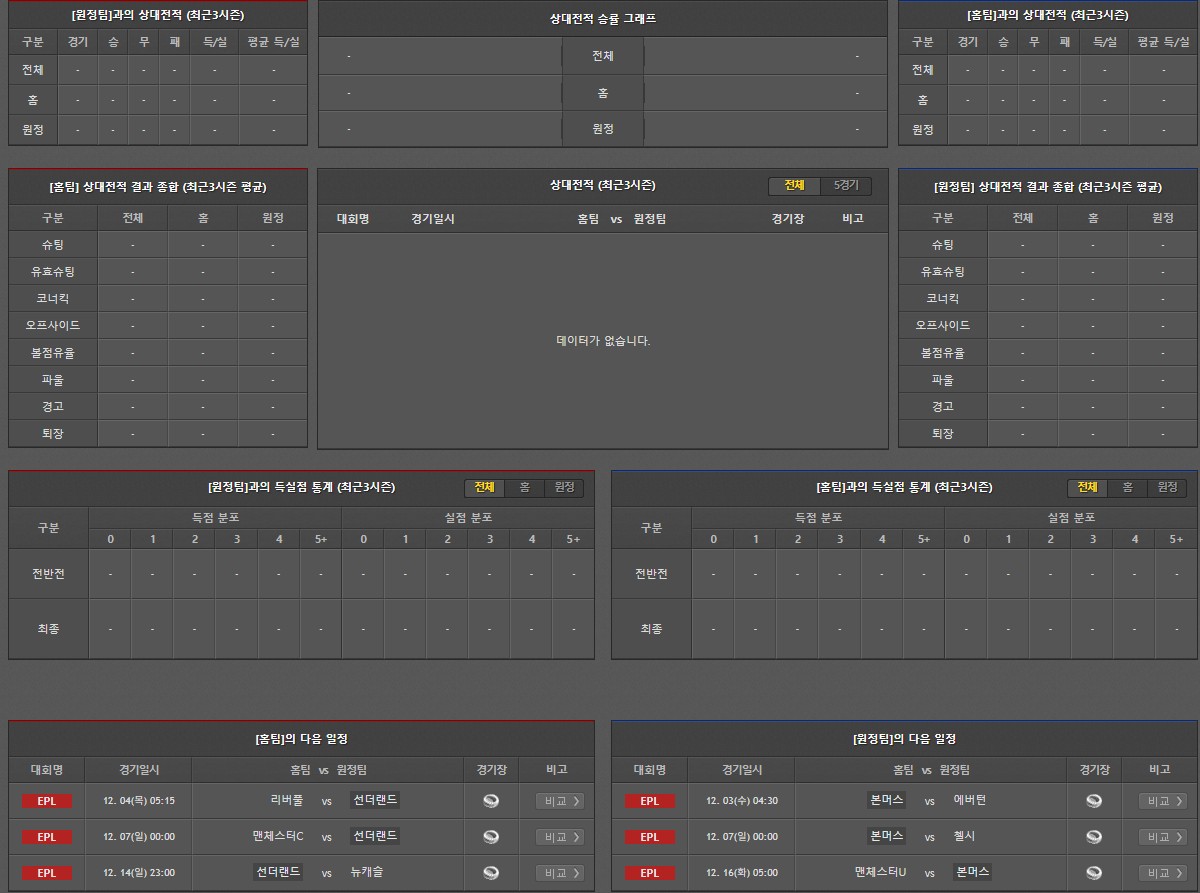Viewport: 1200px width, 893px height.
Task: Toggle 홈 filter in 홈팀 goal stats panel
Action: [1127, 488]
